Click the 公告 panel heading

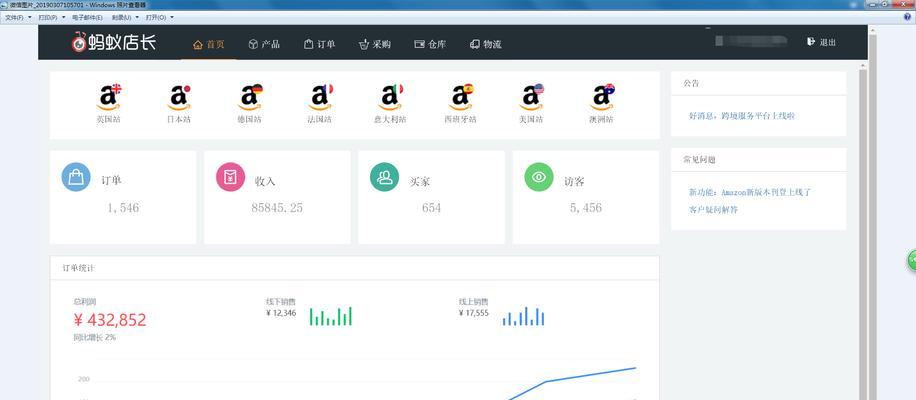691,83
